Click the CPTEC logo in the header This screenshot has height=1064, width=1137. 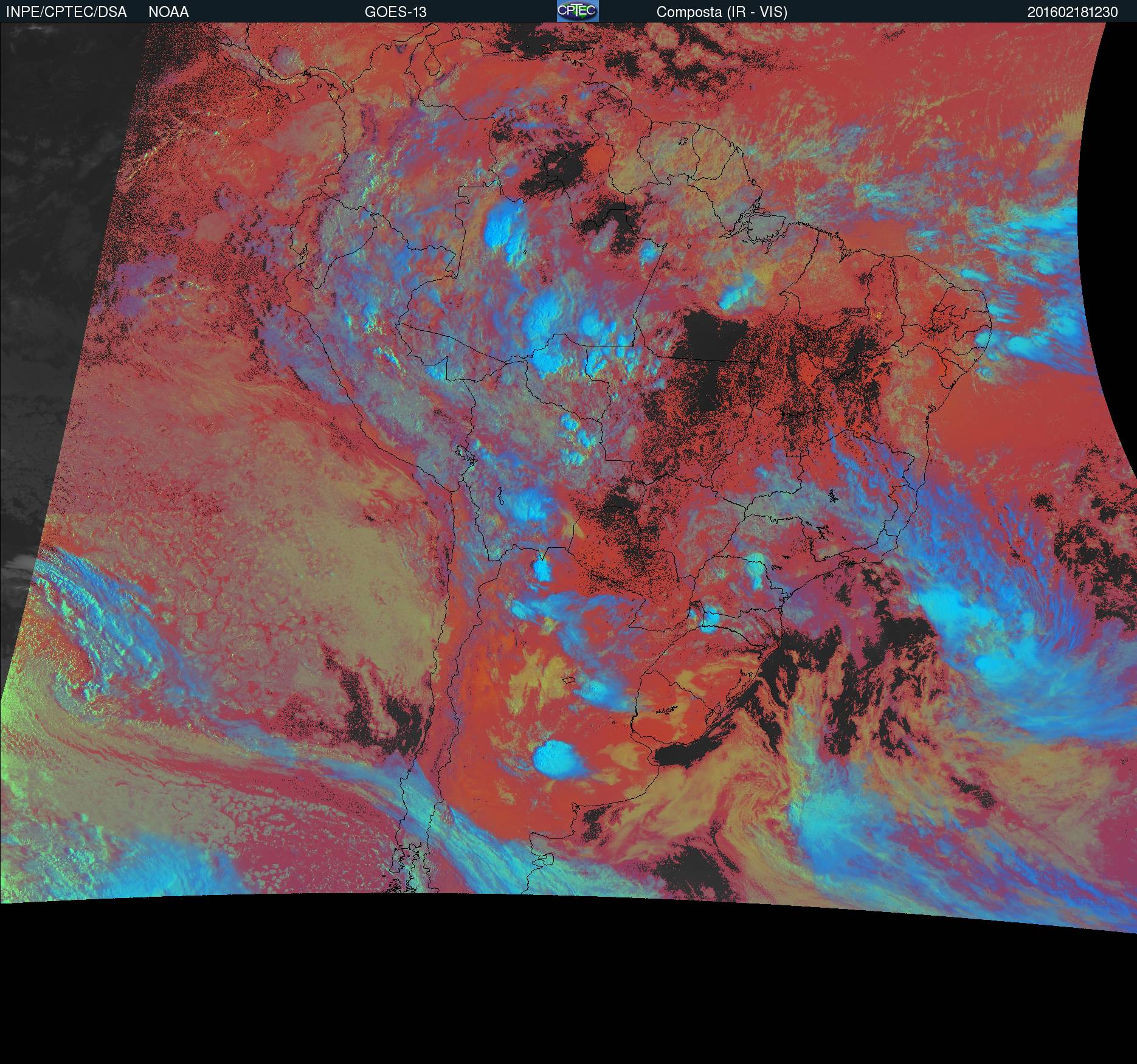577,11
